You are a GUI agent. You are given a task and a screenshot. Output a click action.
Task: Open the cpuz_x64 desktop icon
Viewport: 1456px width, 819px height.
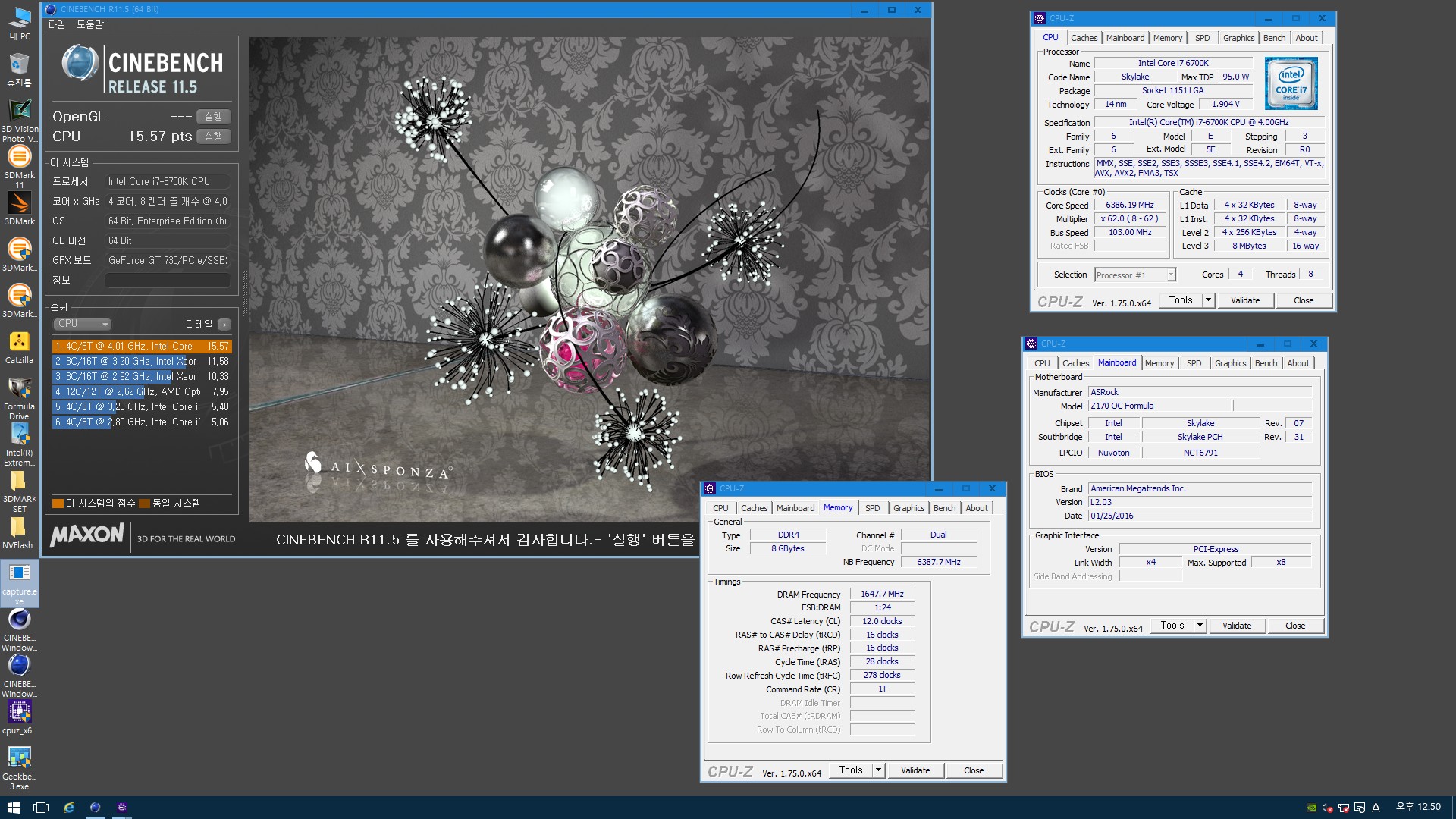coord(19,717)
